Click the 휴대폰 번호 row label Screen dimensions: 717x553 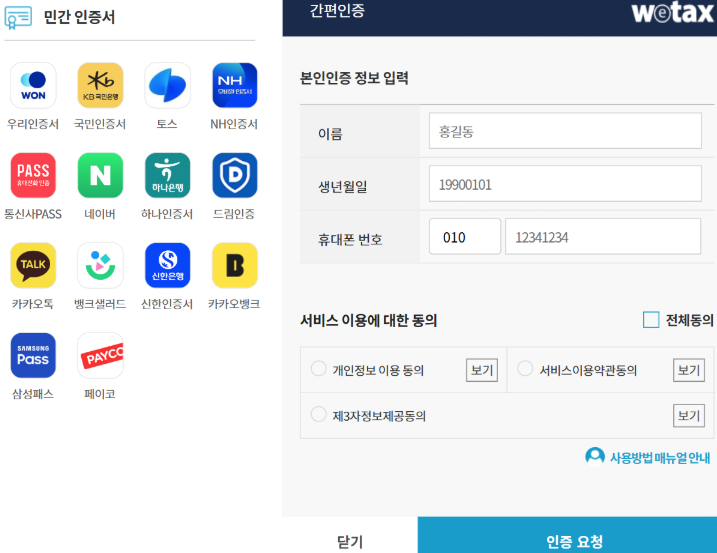point(350,239)
